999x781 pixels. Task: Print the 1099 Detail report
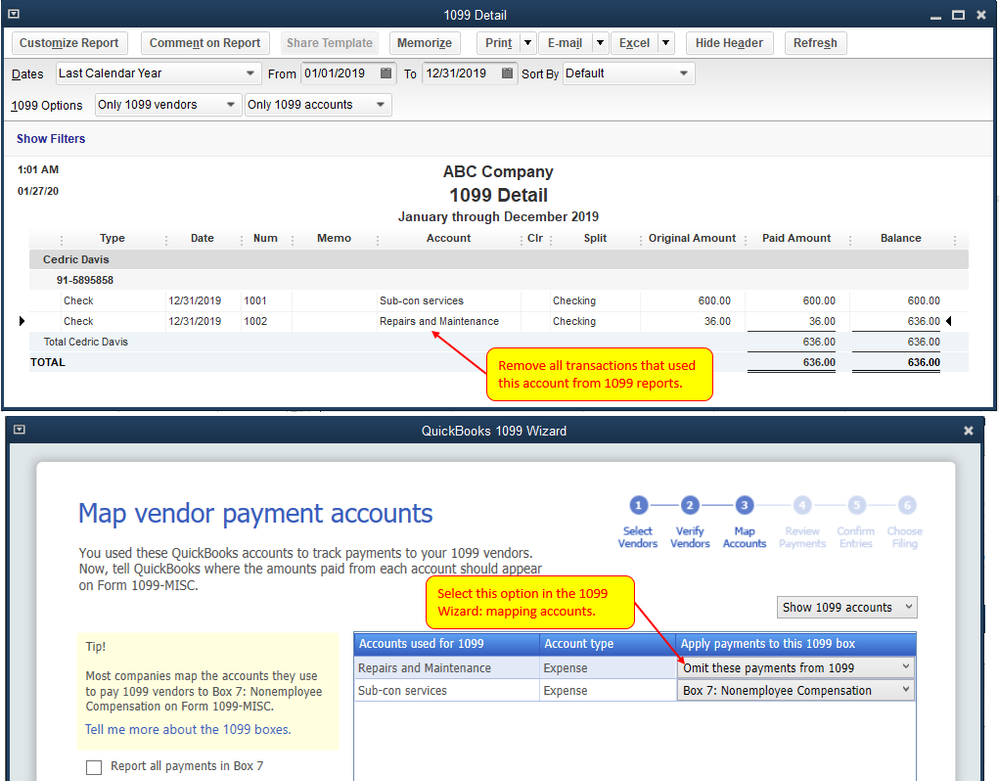498,43
